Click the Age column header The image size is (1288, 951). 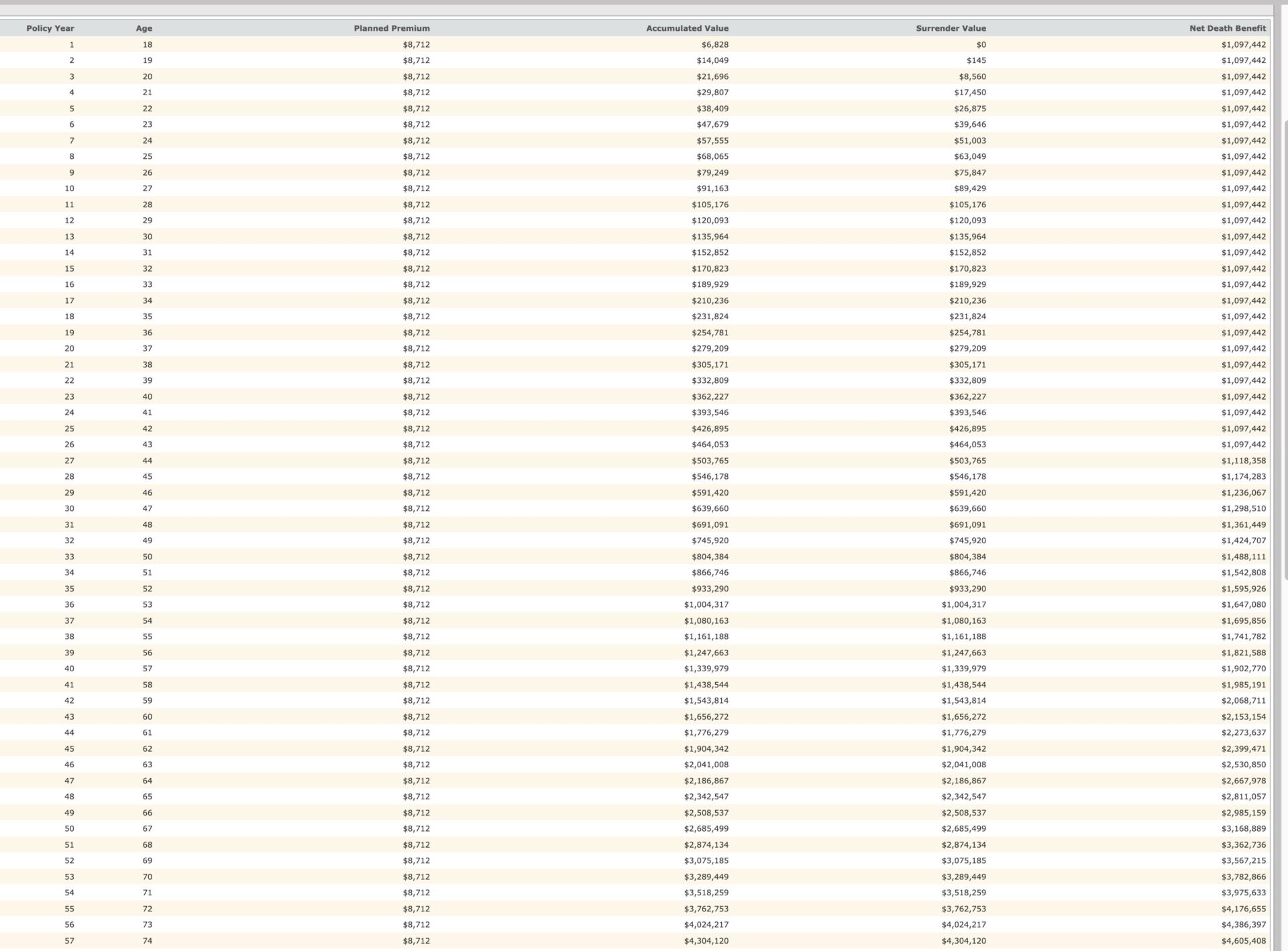[x=144, y=28]
